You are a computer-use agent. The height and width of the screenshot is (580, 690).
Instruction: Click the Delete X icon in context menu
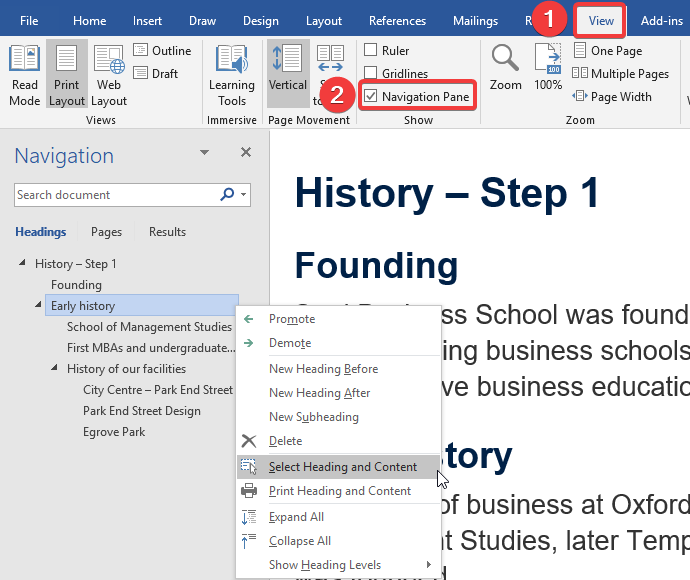point(249,441)
